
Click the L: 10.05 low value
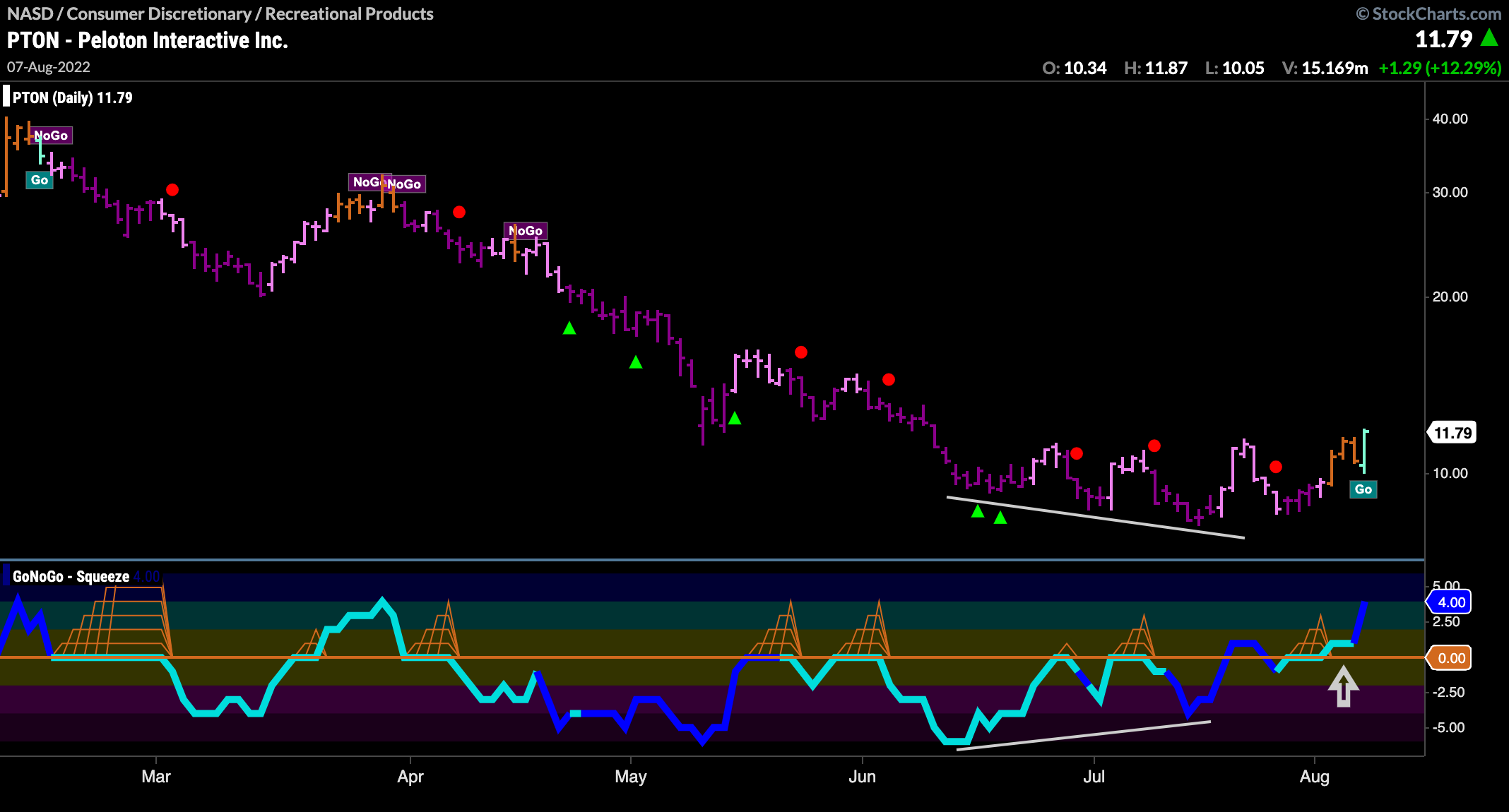point(1235,68)
